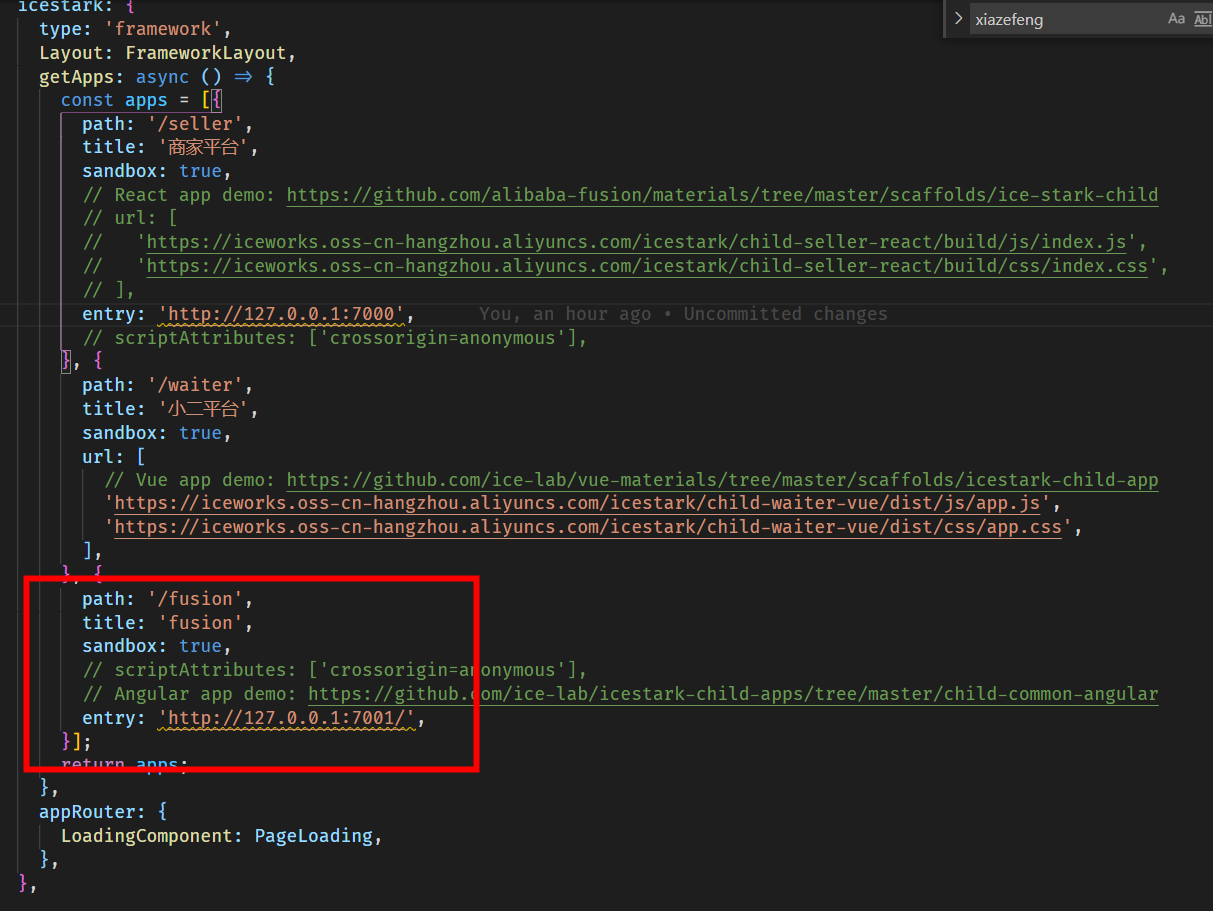Click the uncommented 'url: [' line under waiter
1213x911 pixels.
coord(114,457)
